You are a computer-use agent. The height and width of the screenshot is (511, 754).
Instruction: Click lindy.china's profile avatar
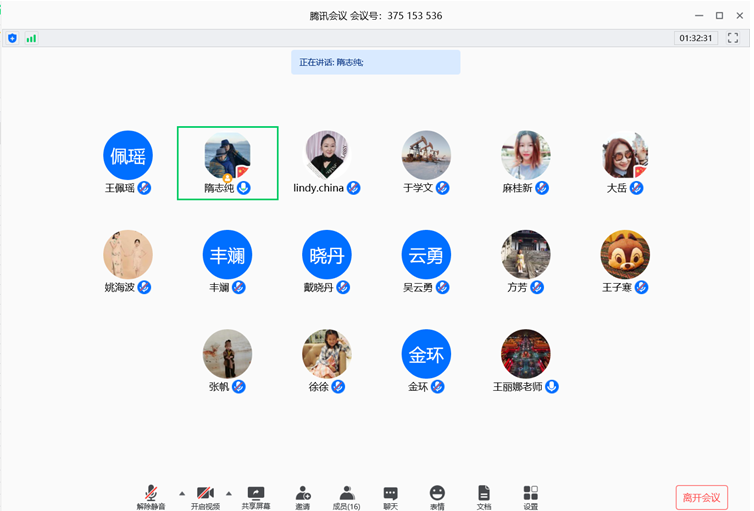[327, 155]
